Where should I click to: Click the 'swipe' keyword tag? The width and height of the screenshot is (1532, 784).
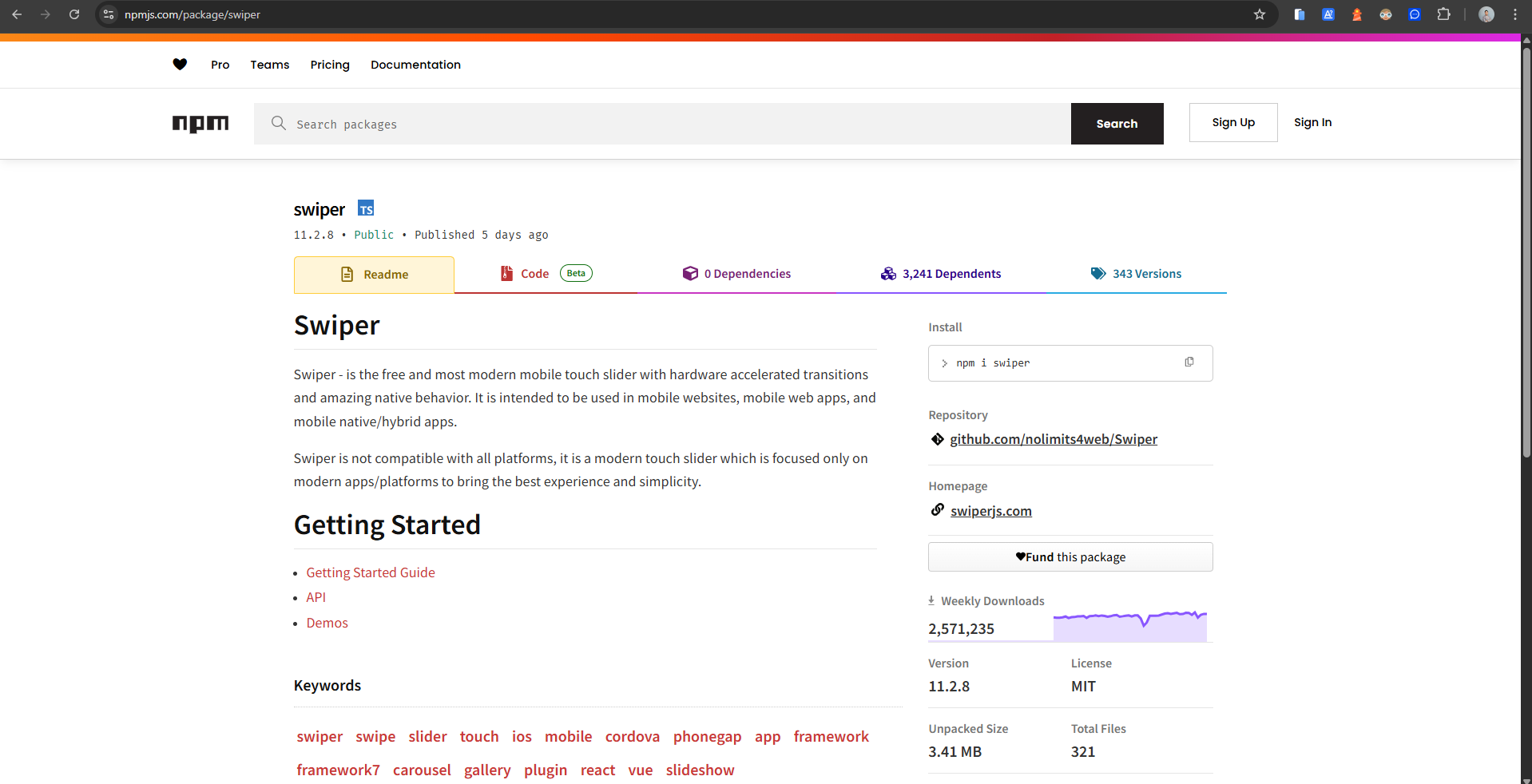coord(375,736)
